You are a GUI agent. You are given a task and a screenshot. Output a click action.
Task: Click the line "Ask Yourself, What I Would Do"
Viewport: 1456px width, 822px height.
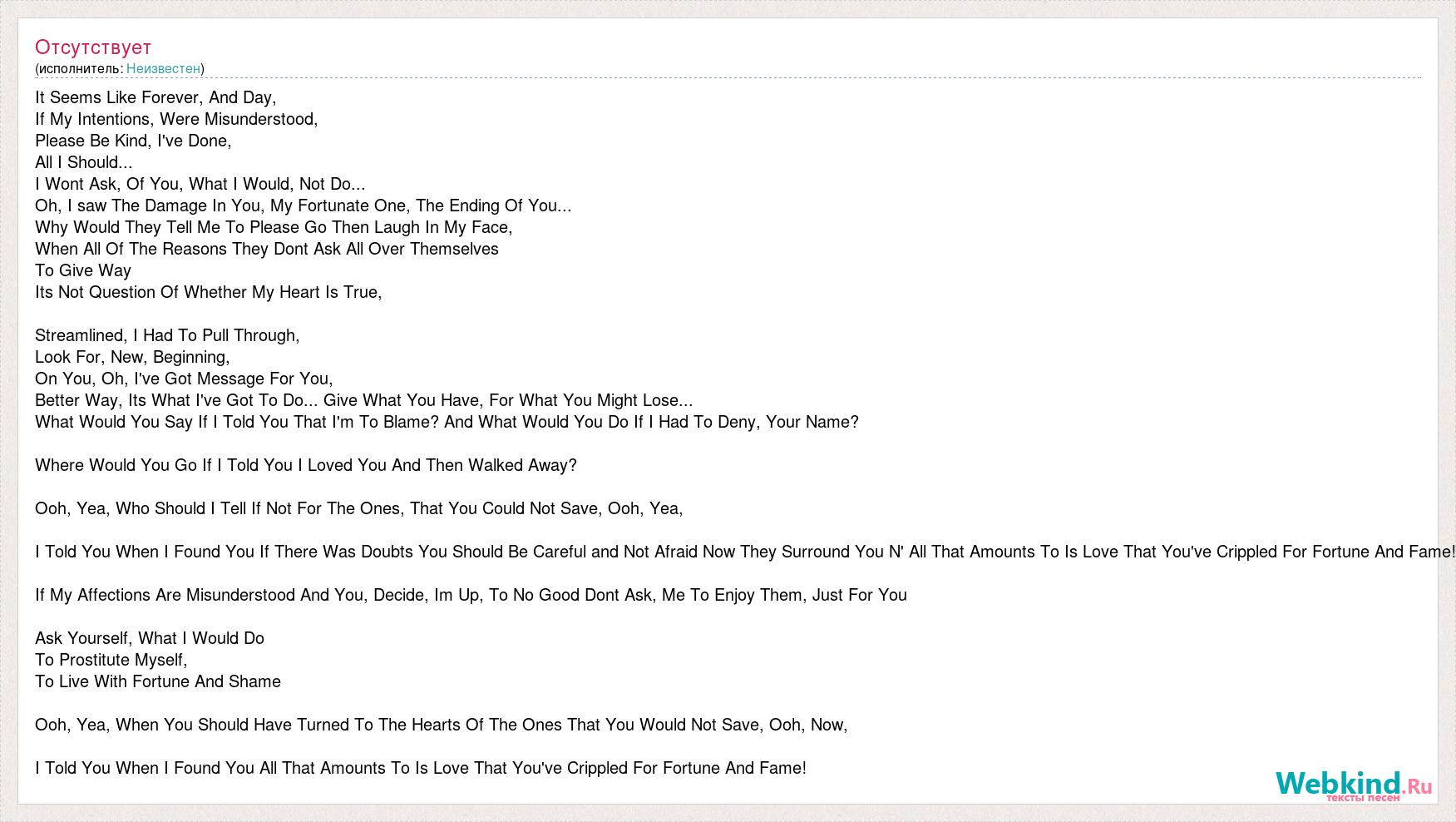click(150, 638)
